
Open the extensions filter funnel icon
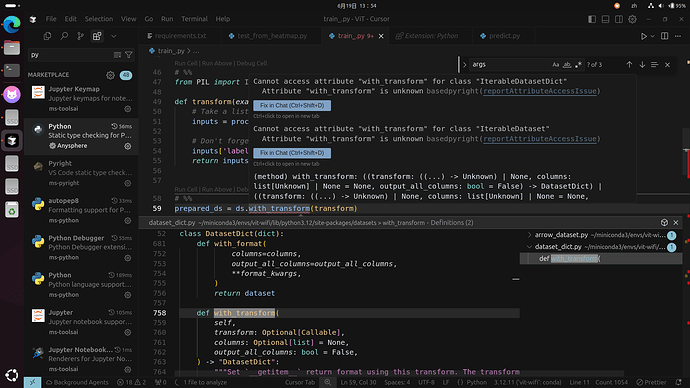(128, 55)
